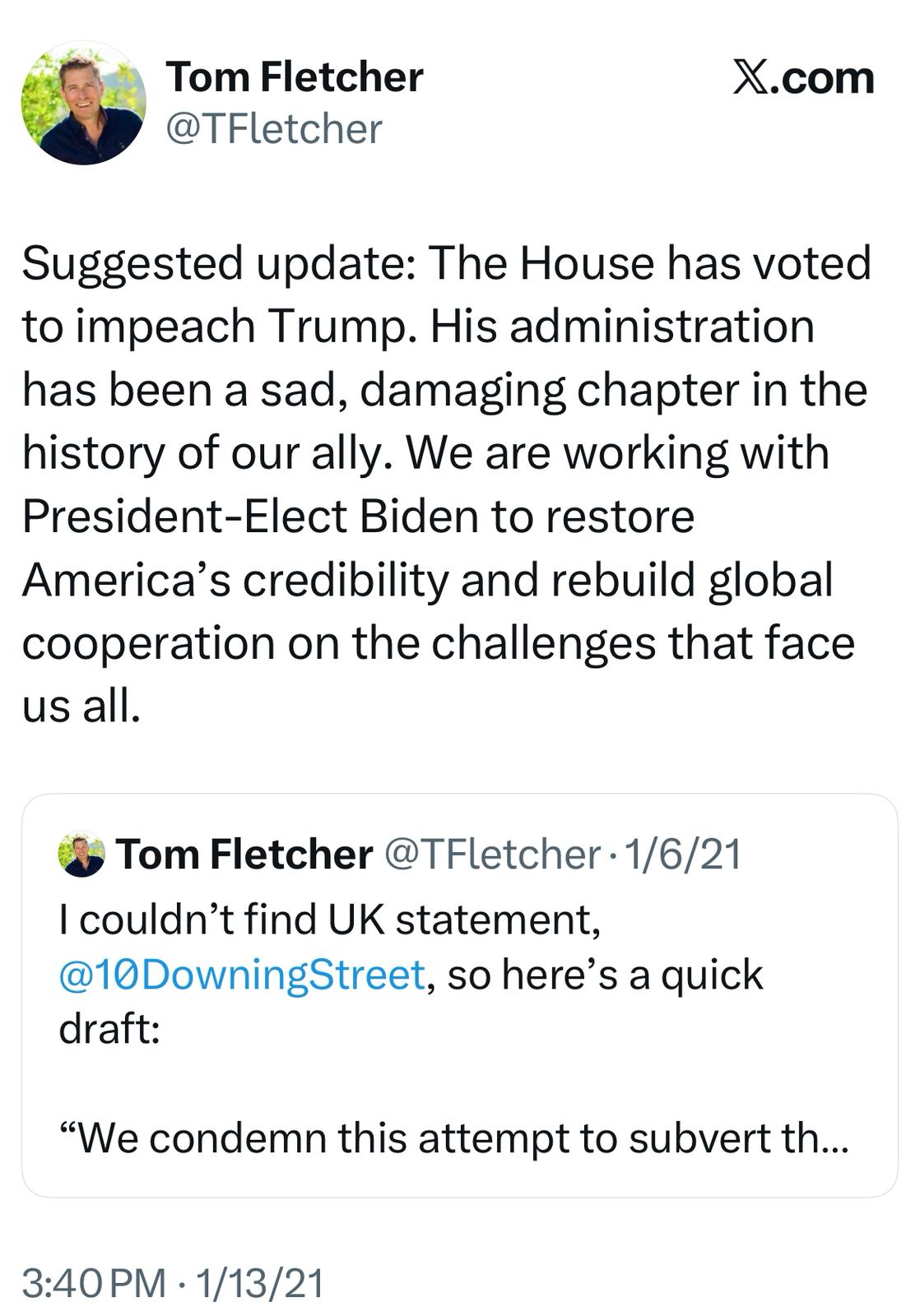Click @TFletcher handle inside quoted tweet
Image resolution: width=920 pixels, height=1316 pixels.
[492, 855]
